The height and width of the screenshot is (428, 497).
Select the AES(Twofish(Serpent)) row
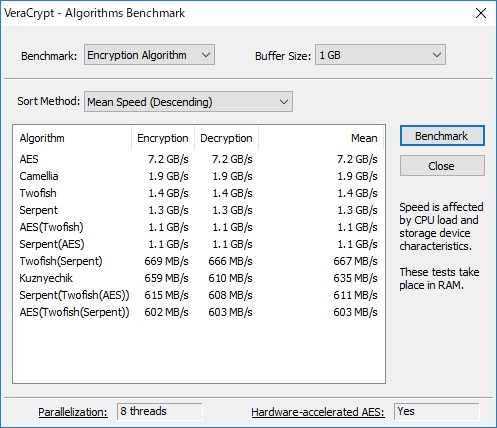(199, 312)
